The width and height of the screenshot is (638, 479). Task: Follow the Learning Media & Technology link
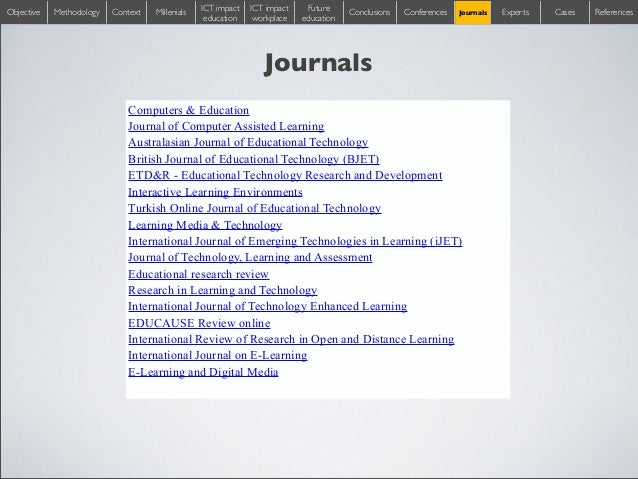(205, 225)
